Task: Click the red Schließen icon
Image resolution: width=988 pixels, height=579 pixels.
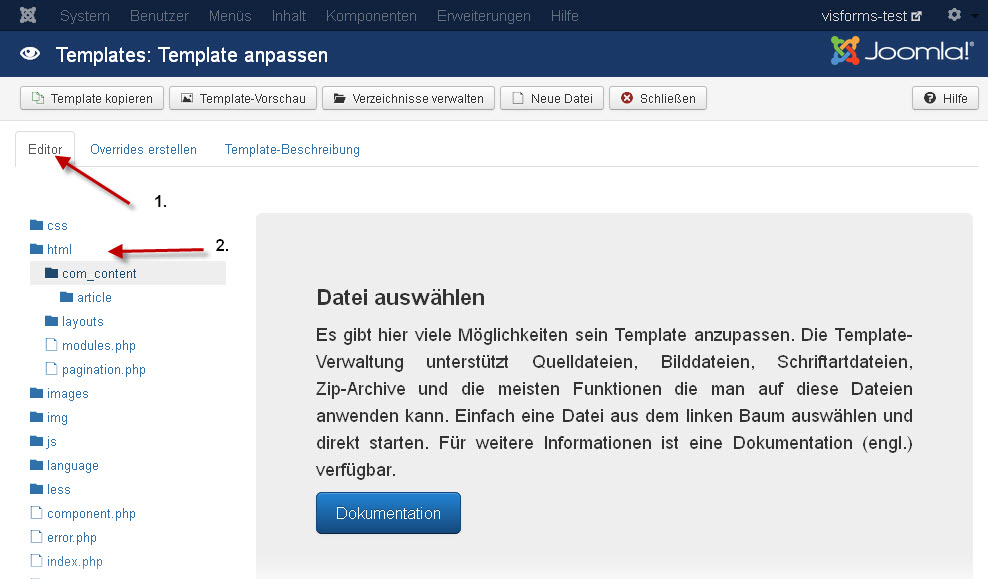Action: 625,97
